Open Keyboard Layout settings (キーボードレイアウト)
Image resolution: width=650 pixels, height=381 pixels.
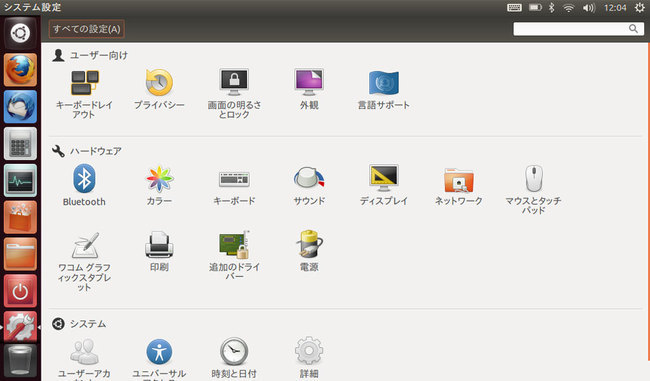click(84, 94)
